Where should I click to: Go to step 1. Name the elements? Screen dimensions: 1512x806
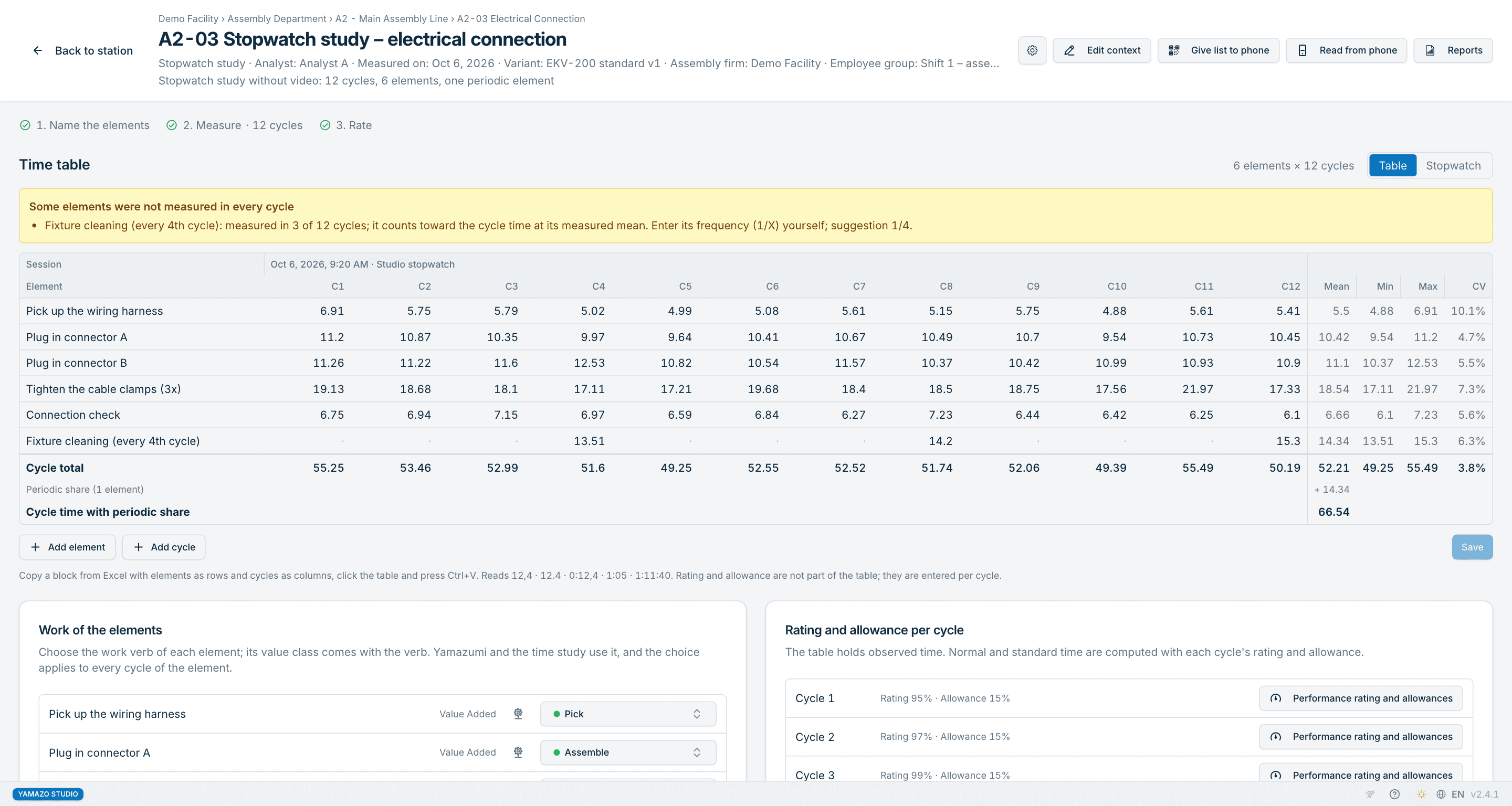point(85,125)
